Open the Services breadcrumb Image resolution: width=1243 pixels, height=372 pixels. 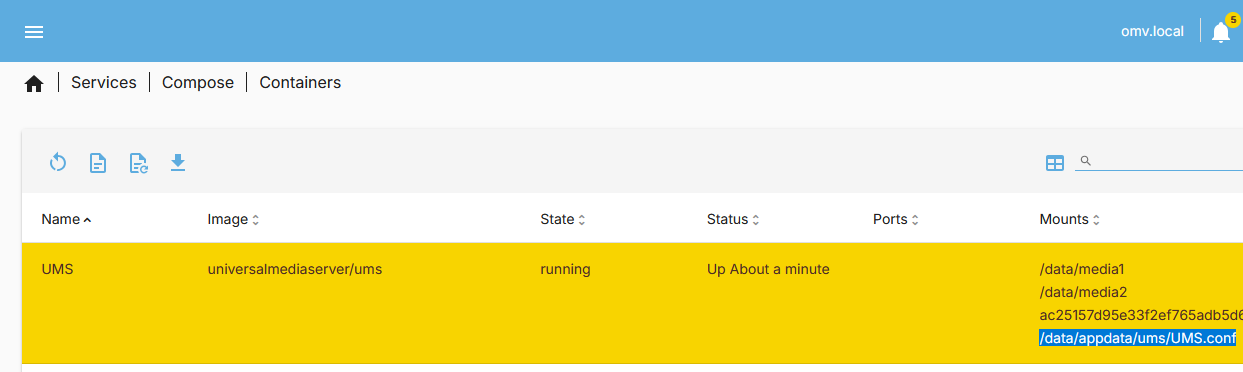click(x=104, y=83)
